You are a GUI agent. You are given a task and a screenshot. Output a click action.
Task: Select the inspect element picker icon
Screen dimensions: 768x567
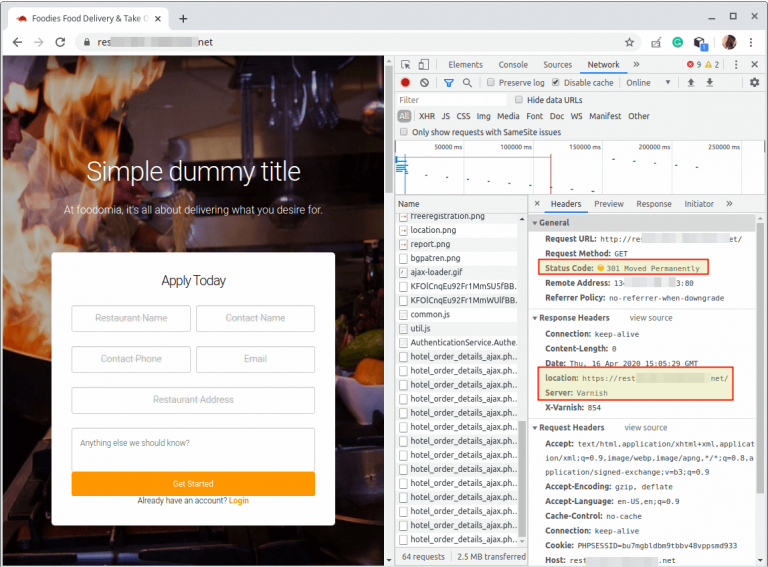point(407,65)
